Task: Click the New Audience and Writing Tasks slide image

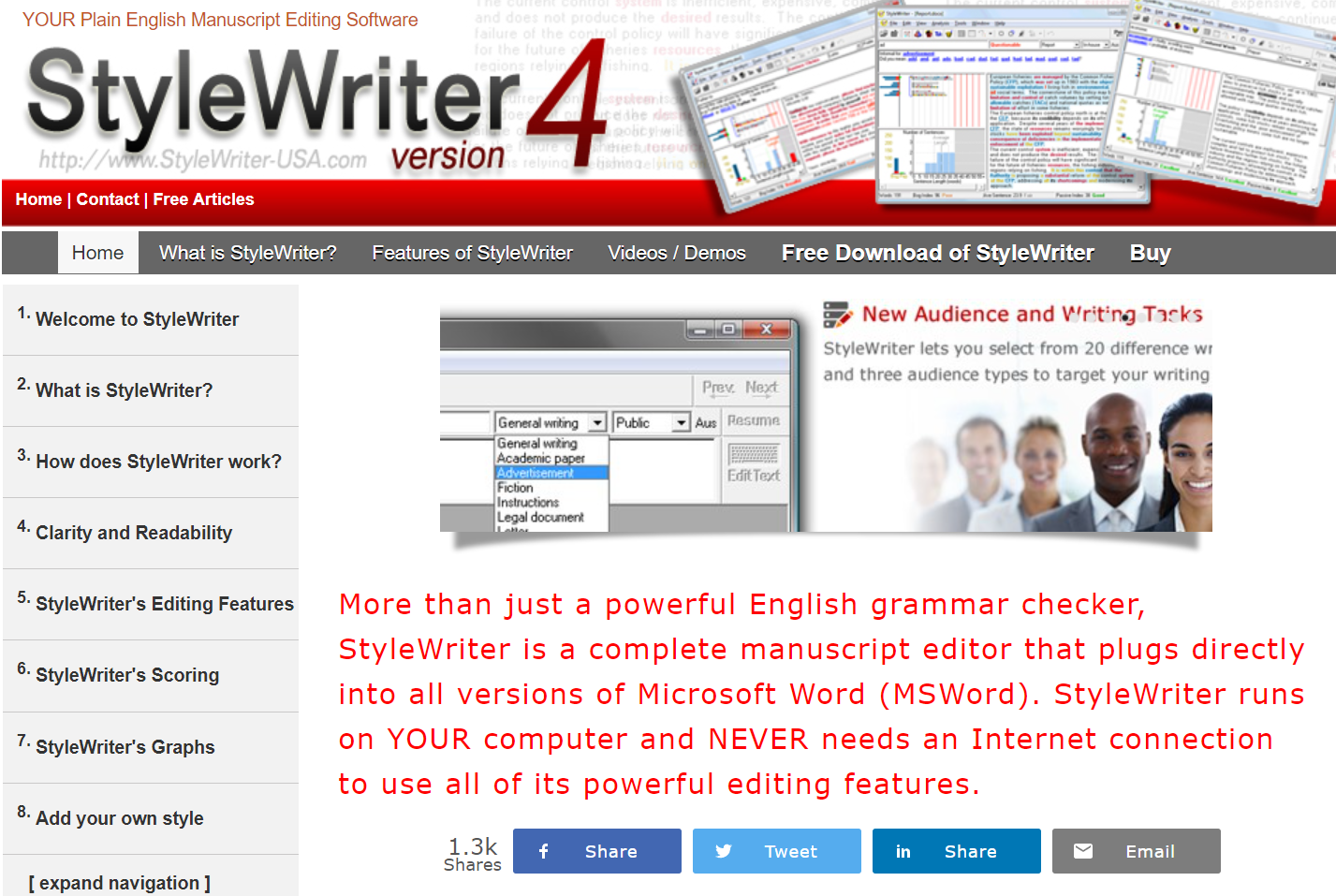Action: 826,416
